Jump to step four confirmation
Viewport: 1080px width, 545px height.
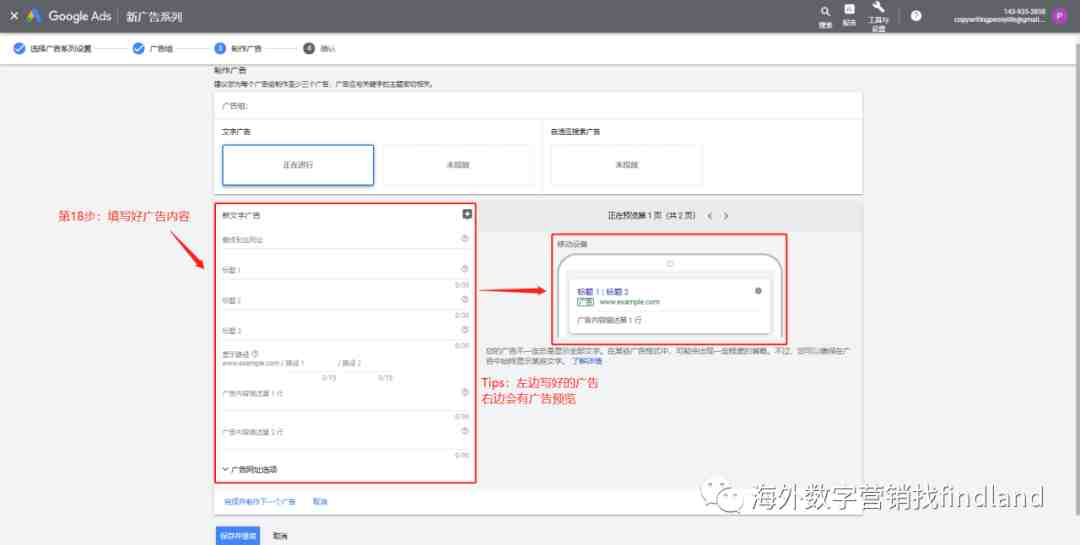click(320, 49)
